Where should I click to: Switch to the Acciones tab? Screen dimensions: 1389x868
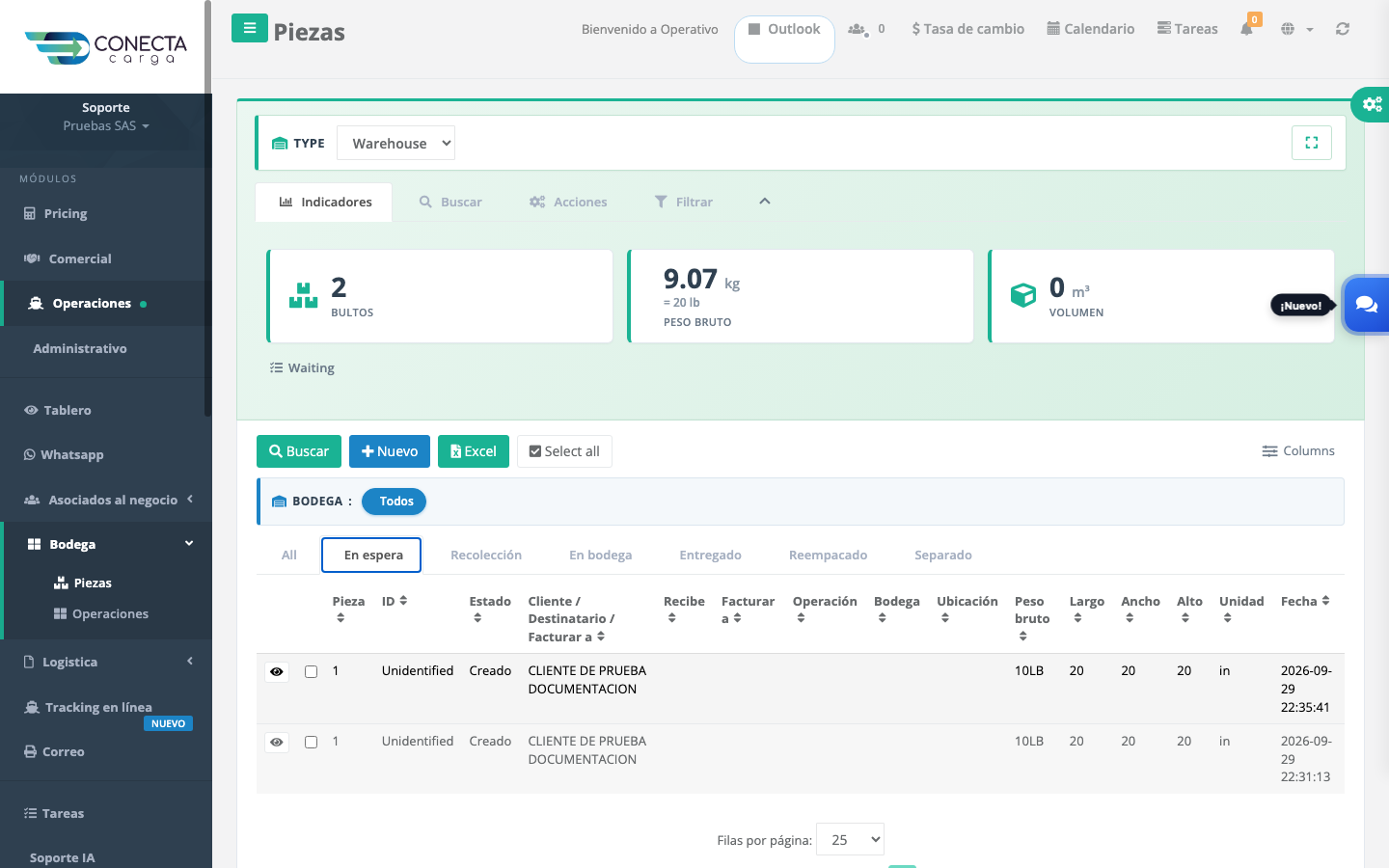click(x=568, y=202)
